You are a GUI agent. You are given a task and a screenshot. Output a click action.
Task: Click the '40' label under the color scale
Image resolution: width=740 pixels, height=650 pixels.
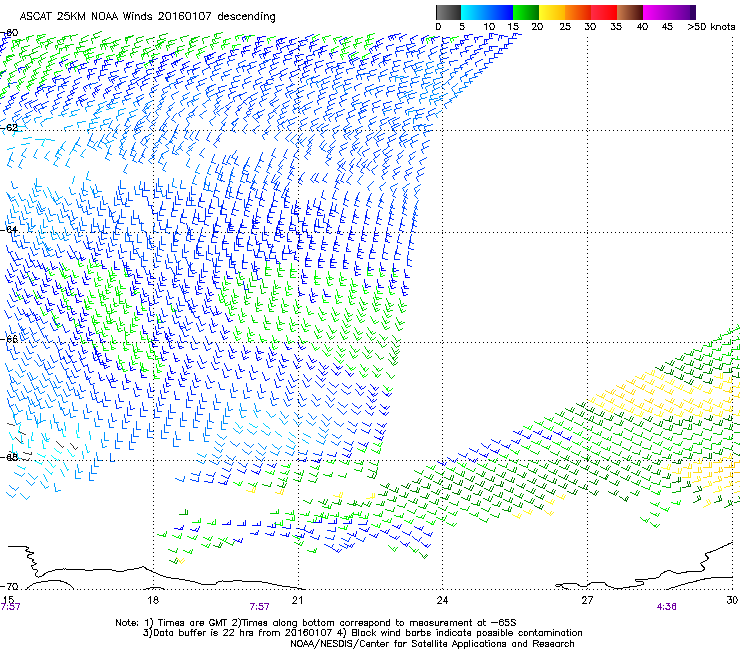point(642,27)
